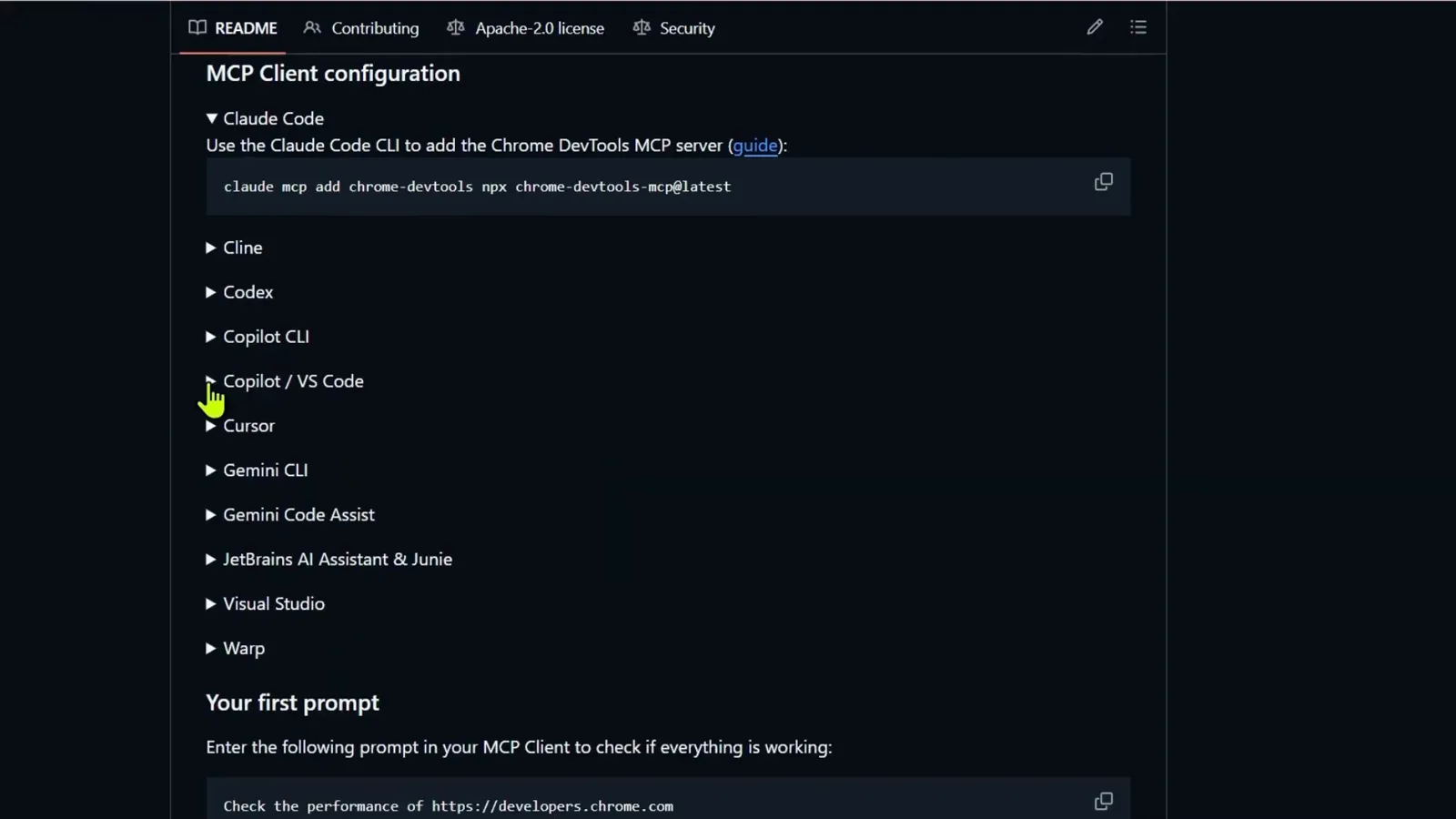Expand the Copilot CLI section
Viewport: 1456px width, 819px height.
258,337
